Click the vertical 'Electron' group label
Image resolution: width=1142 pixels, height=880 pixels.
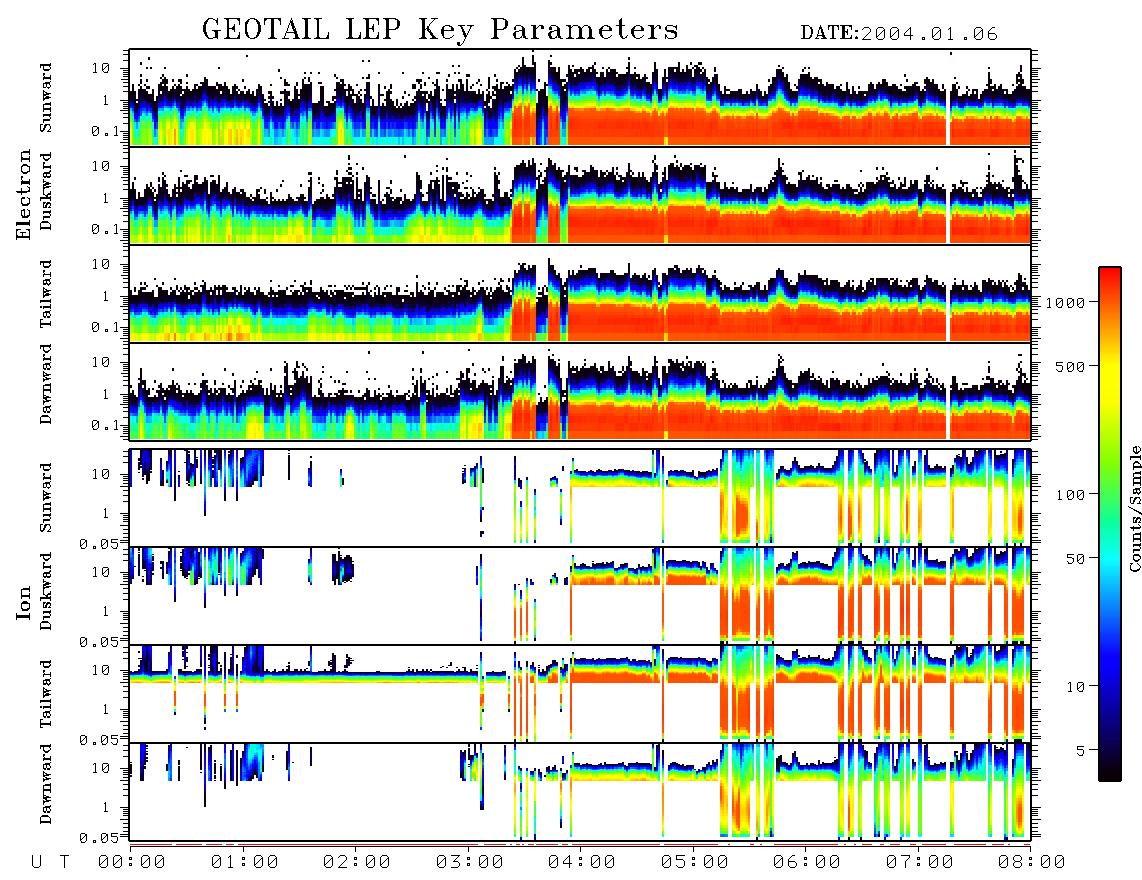[24, 194]
